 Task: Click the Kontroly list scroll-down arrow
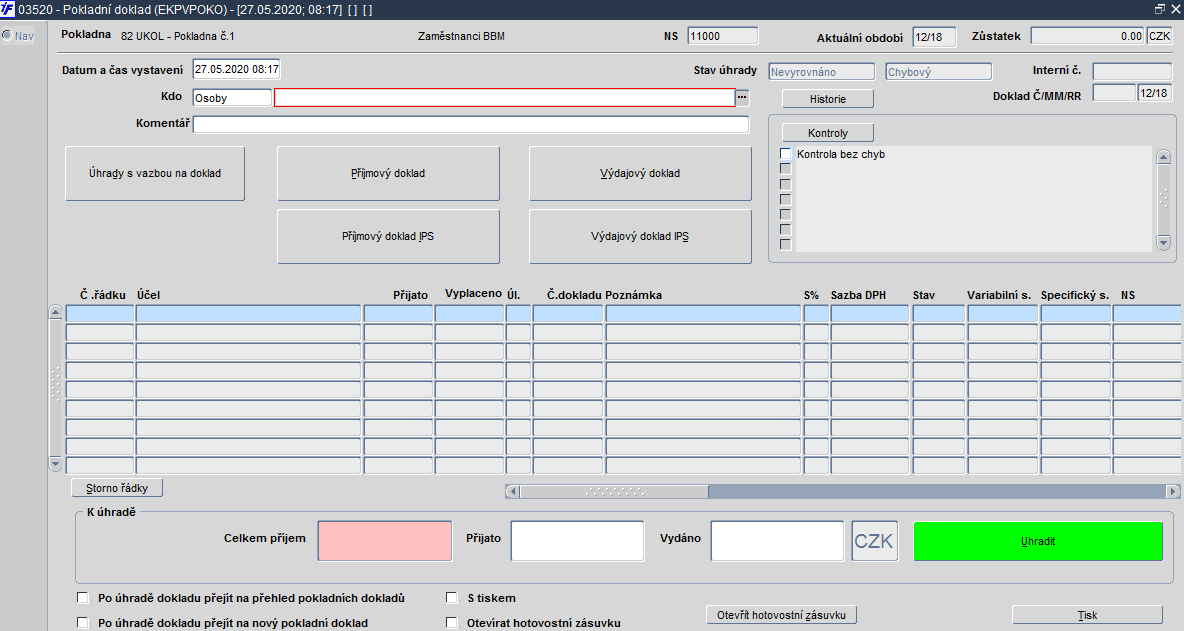pyautogui.click(x=1162, y=242)
